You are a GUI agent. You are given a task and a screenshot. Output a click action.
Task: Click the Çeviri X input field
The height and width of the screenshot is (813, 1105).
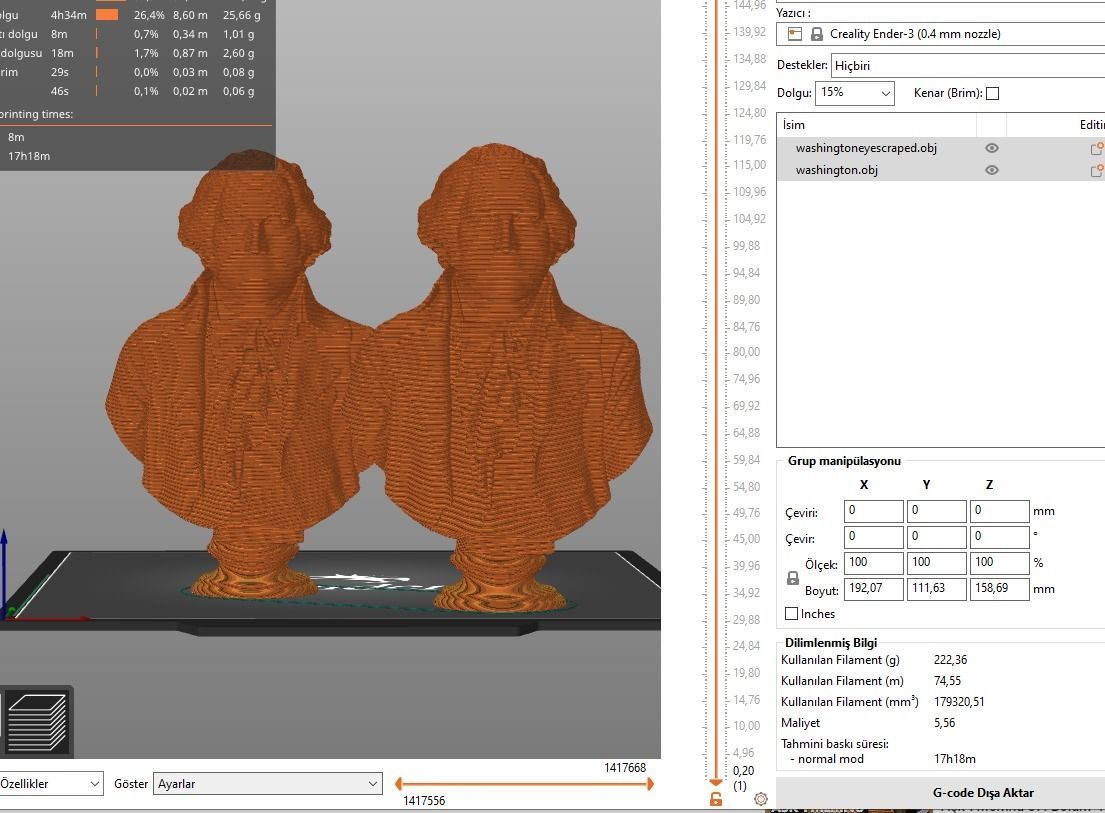(873, 511)
